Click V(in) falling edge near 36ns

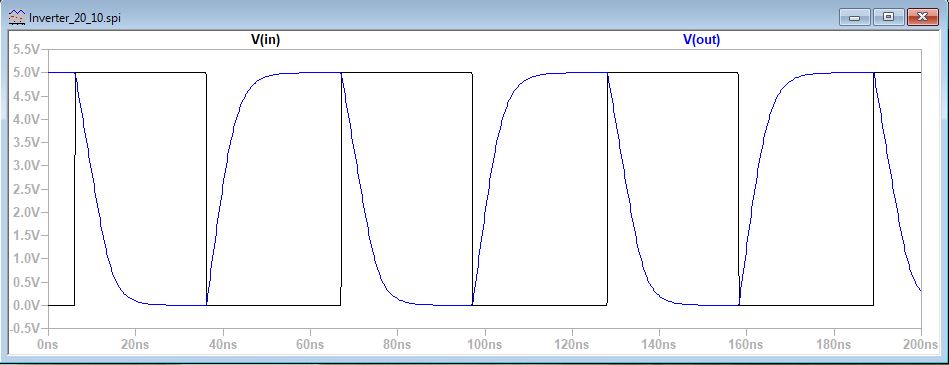(206, 189)
